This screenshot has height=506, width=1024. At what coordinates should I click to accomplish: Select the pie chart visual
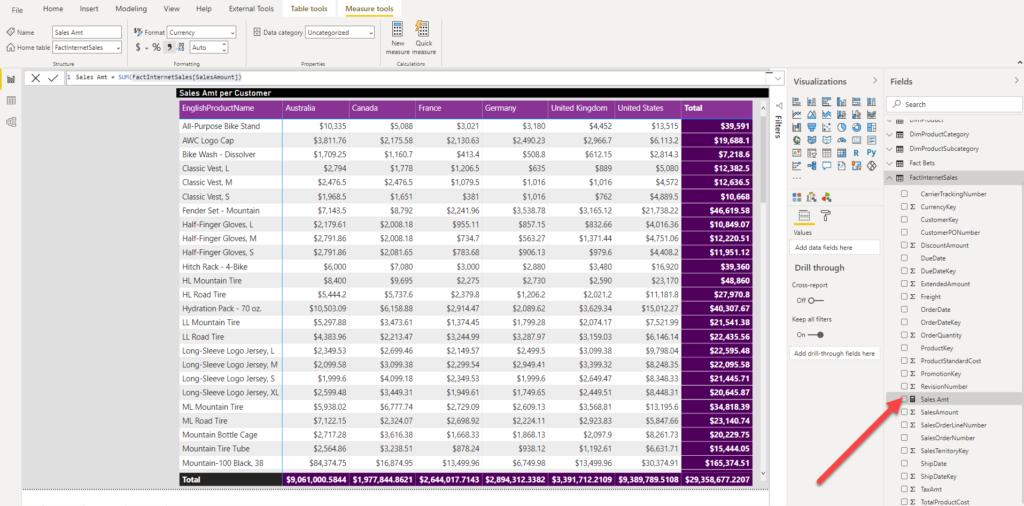coord(841,127)
